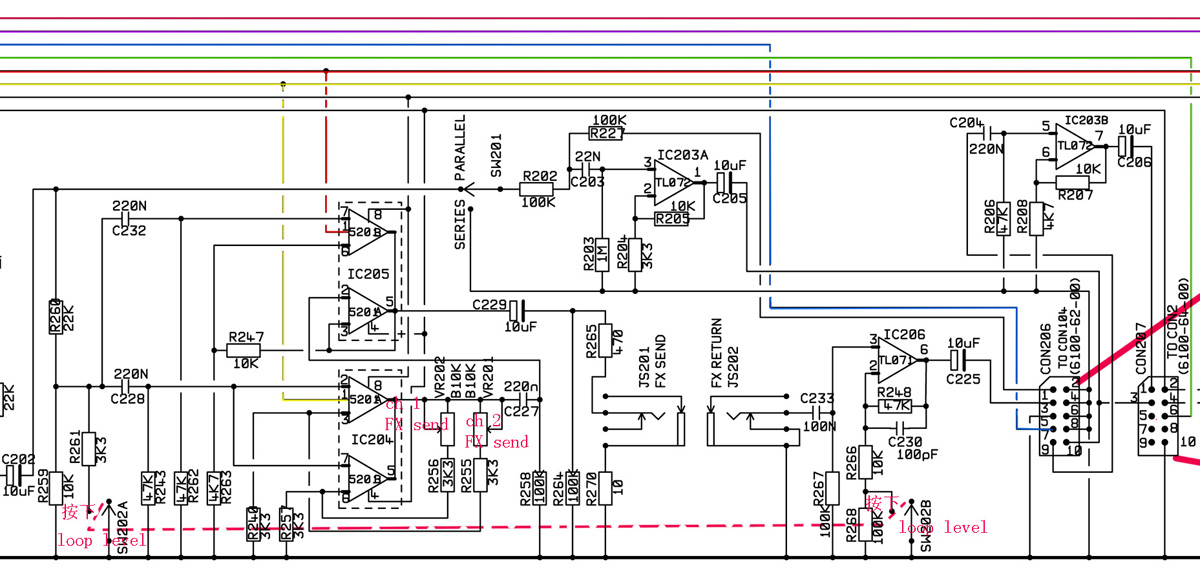1200x578 pixels.
Task: Click the IC206 op-amp triangle symbol
Action: (x=899, y=359)
